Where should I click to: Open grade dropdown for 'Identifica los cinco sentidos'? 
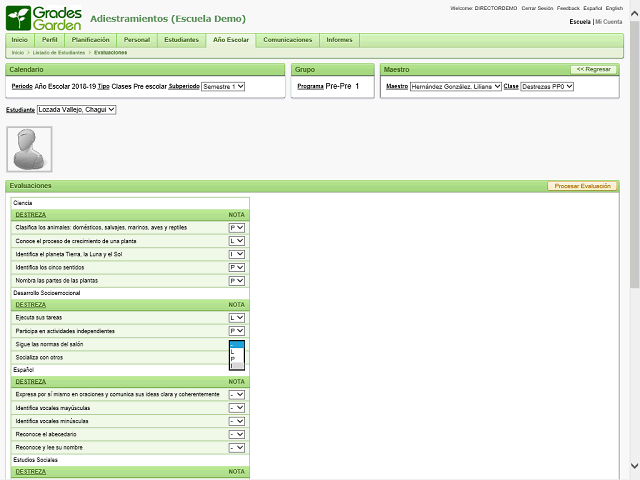(237, 268)
